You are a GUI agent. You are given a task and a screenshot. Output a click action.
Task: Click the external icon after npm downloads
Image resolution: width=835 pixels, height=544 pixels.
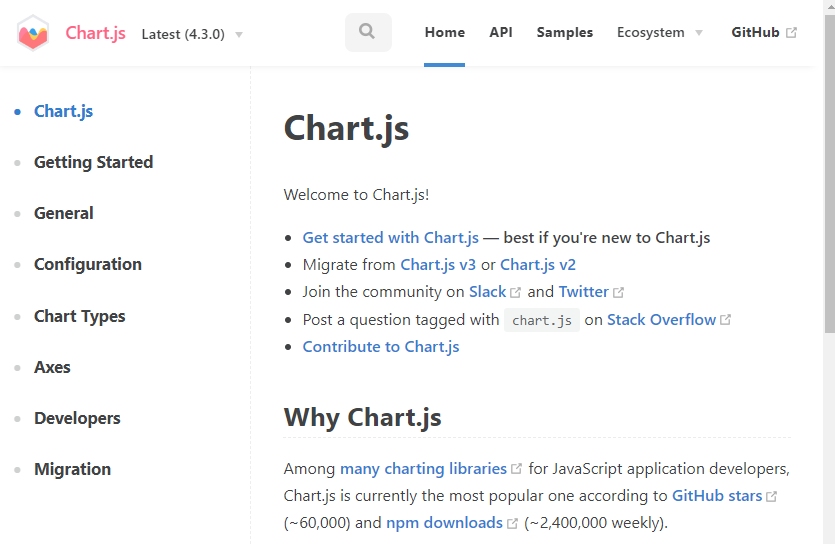pyautogui.click(x=512, y=524)
